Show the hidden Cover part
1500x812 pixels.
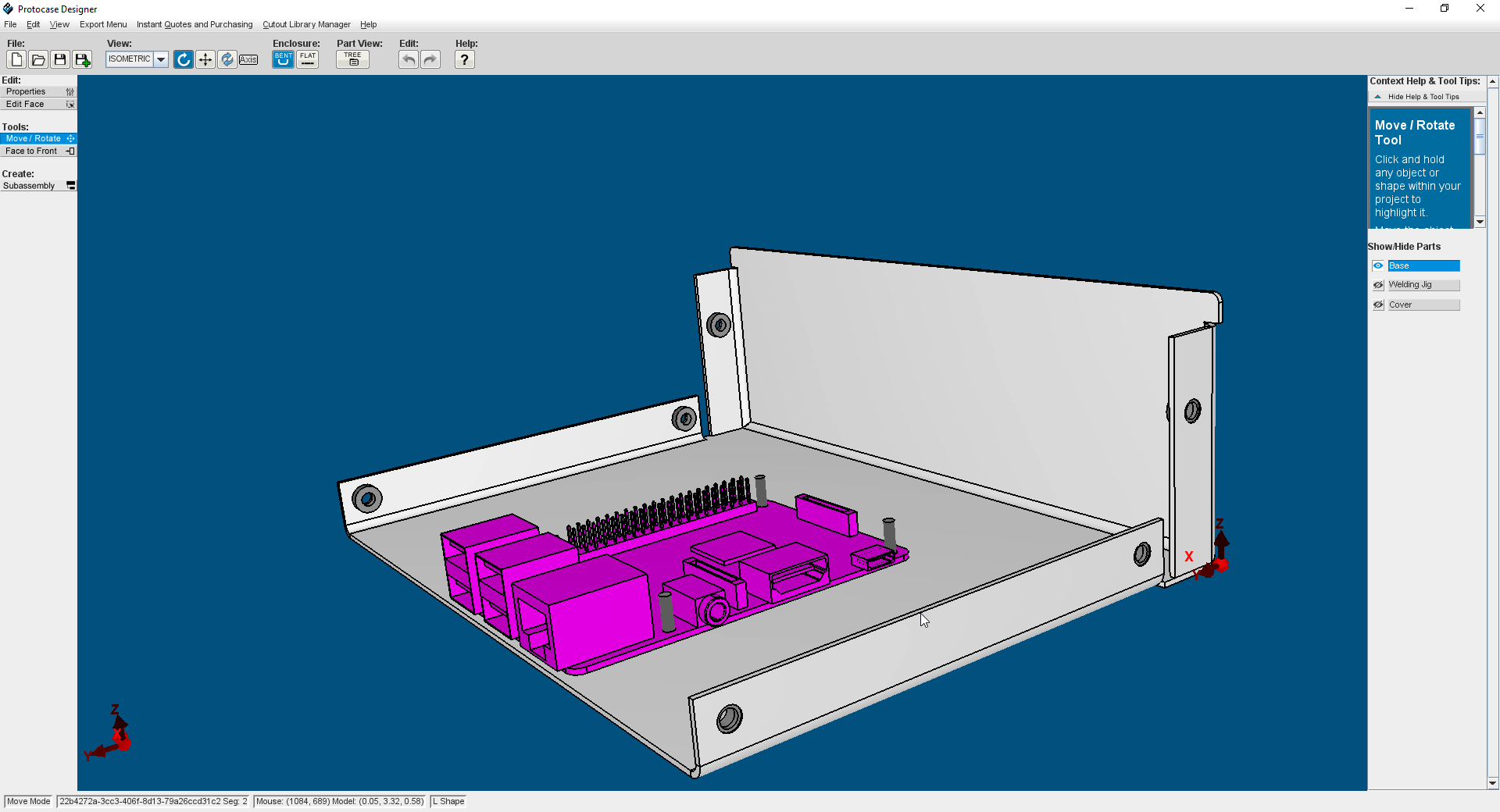click(1378, 304)
